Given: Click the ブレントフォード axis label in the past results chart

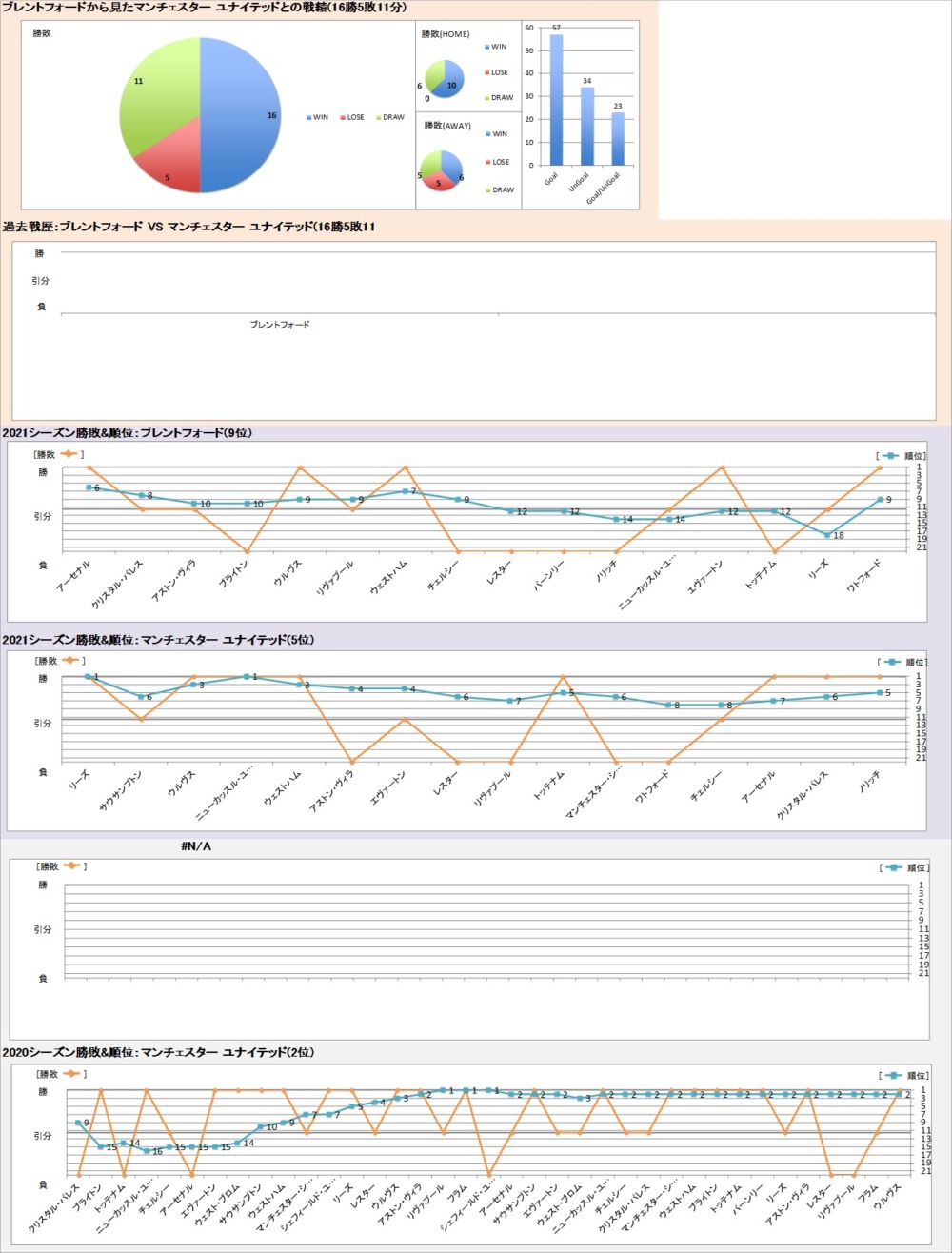Looking at the screenshot, I should [x=280, y=326].
